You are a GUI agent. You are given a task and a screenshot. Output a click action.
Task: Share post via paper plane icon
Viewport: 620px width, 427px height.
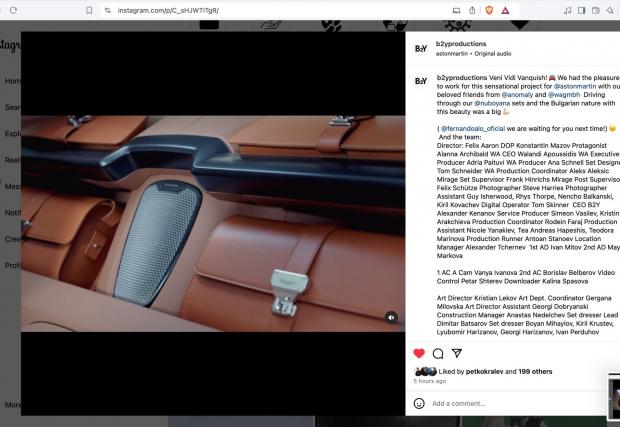[457, 353]
